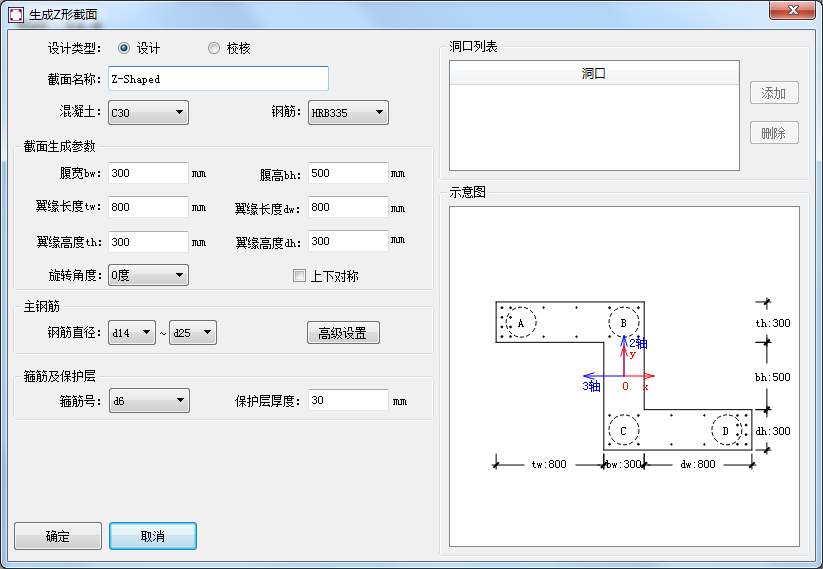
Task: Click the 截面名称 text field
Action: pyautogui.click(x=218, y=78)
